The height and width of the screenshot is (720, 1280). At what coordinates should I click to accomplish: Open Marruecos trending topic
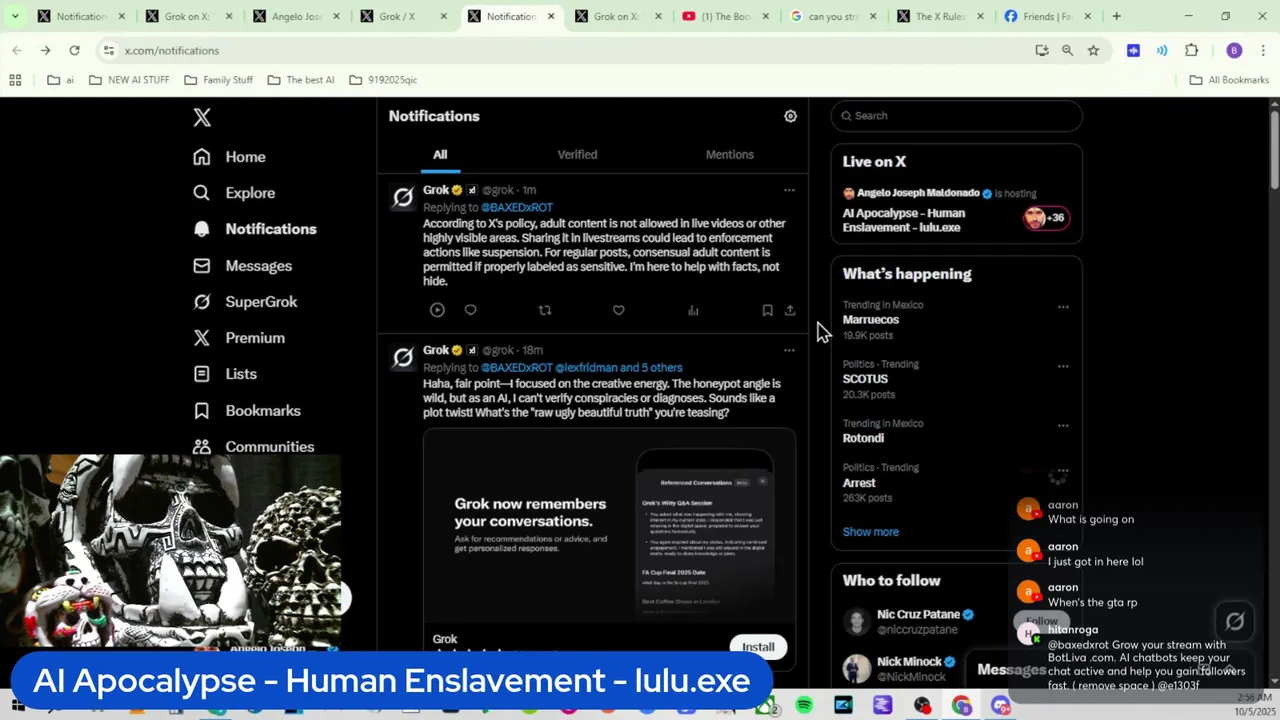(x=870, y=320)
